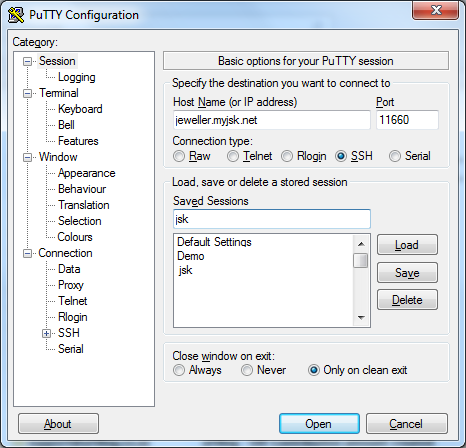
Task: Open the Data settings category
Action: [x=69, y=269]
